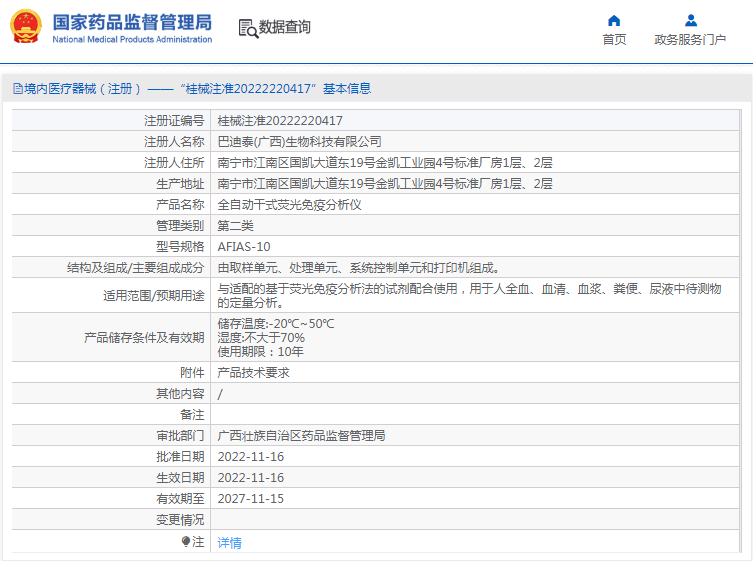Click the national emblem logo icon

[x=25, y=27]
